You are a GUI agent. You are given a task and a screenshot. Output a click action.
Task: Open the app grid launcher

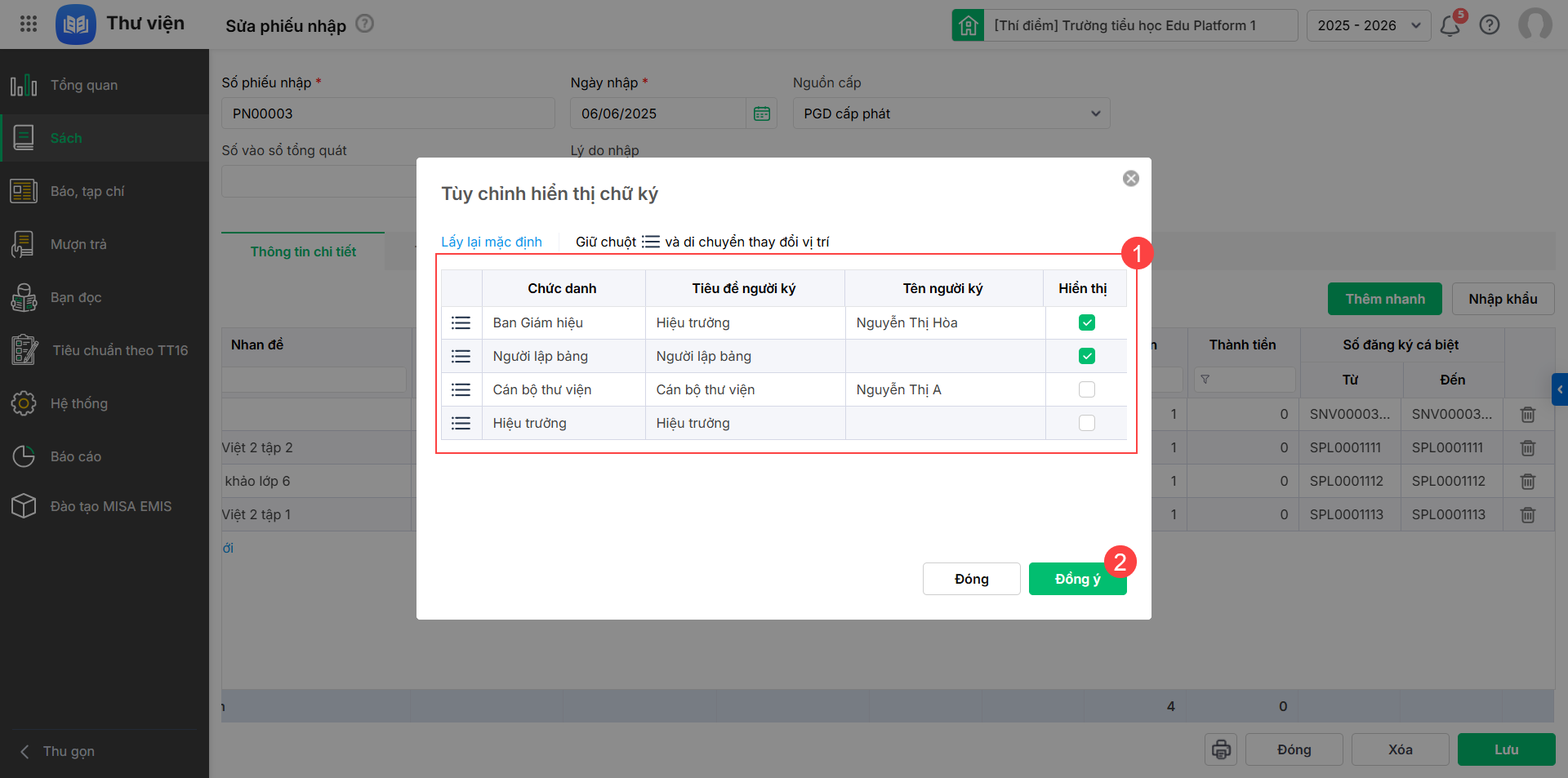click(29, 24)
